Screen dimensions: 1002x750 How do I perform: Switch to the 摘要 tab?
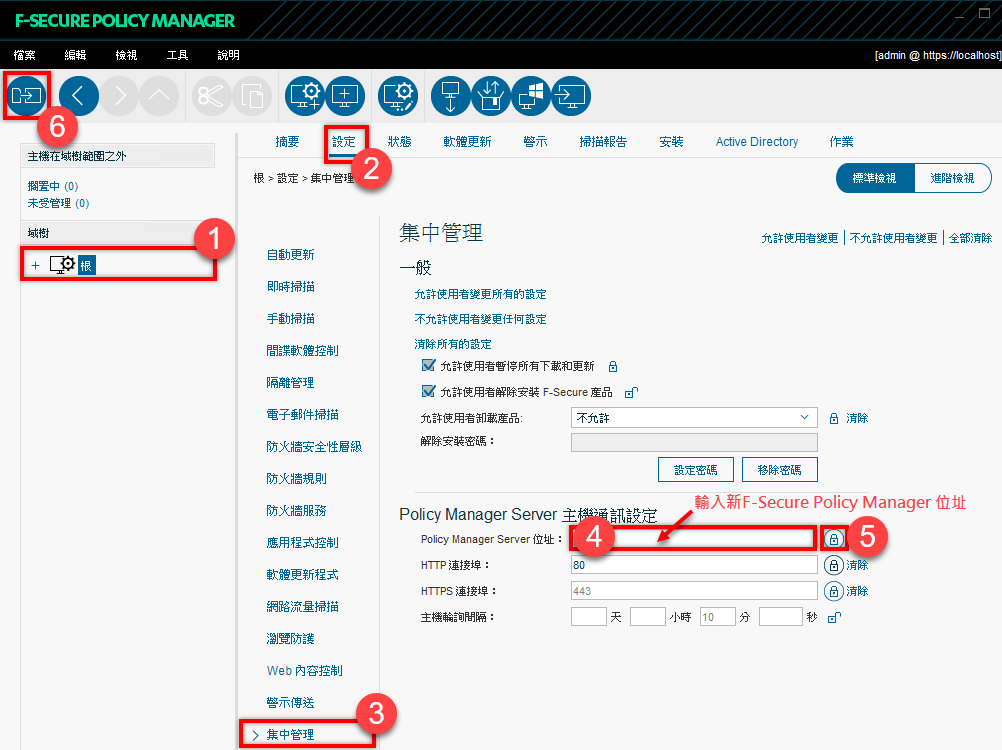click(287, 142)
